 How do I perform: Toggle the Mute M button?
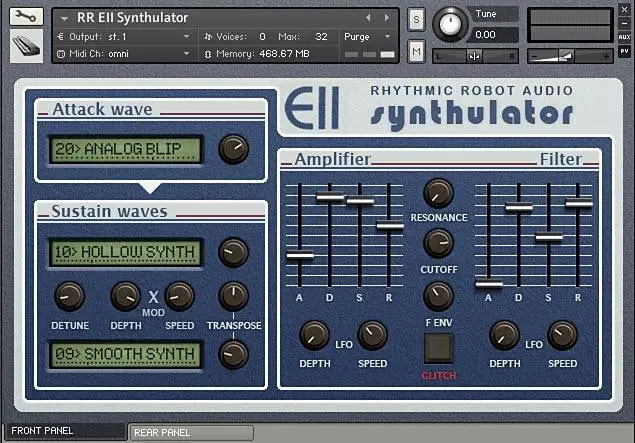pos(416,51)
